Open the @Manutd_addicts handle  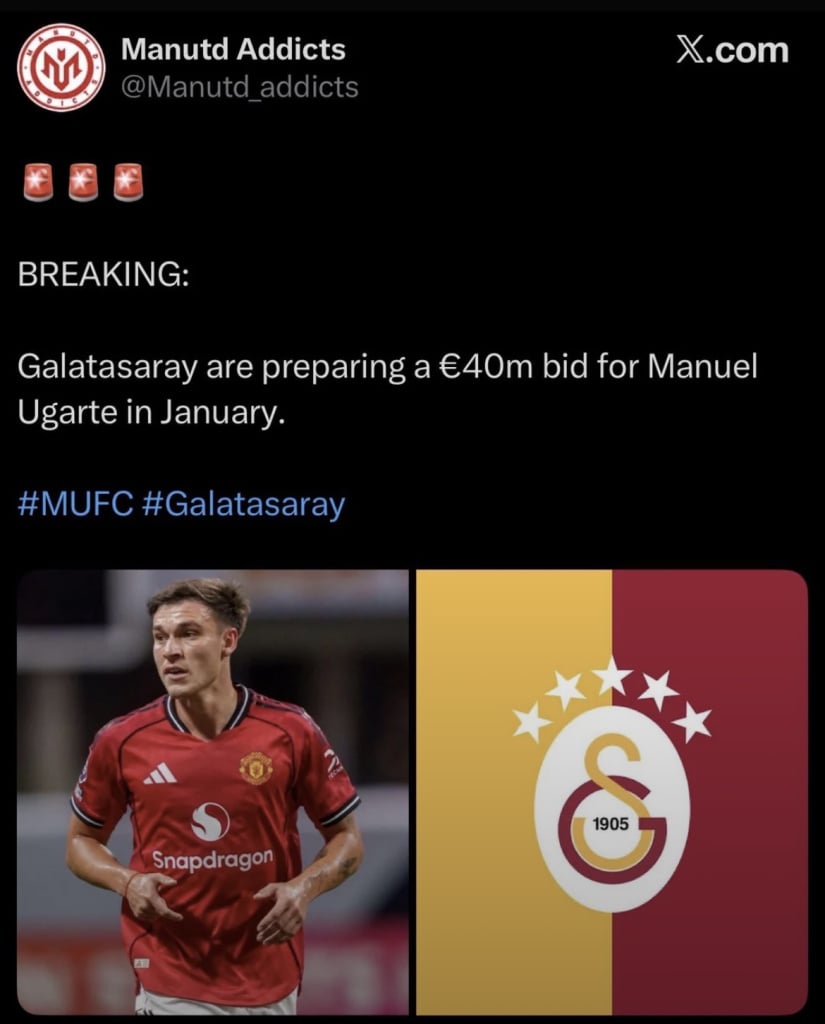click(240, 87)
